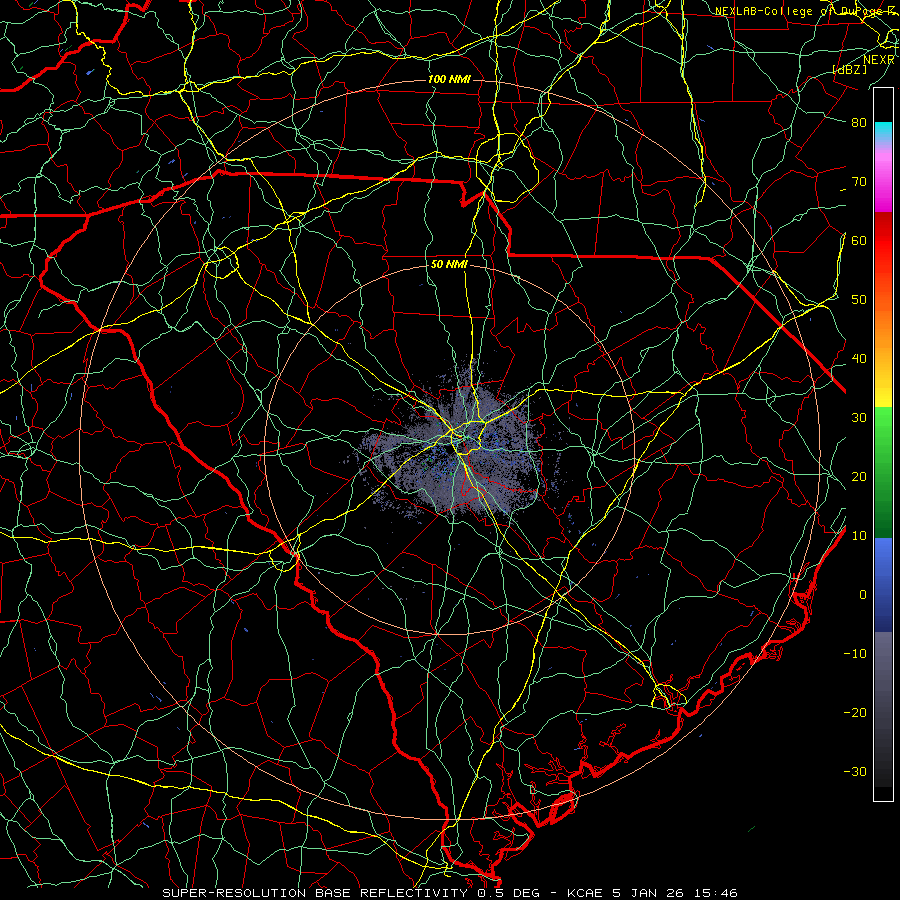Click the 15:46 timestamp in the footer
The image size is (900, 900).
[715, 893]
